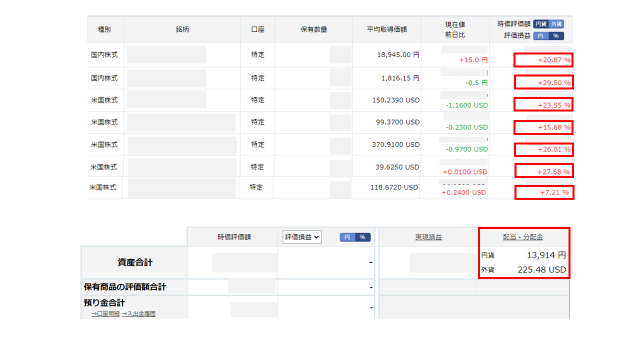Click the 平均取得価額 column header
Image resolution: width=640 pixels, height=360 pixels.
click(x=387, y=29)
